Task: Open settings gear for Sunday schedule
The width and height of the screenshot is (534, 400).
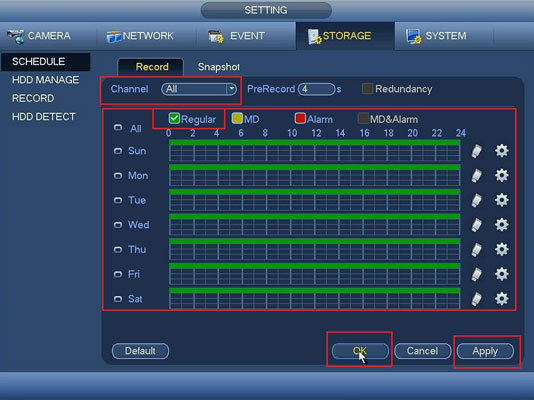Action: tap(501, 150)
